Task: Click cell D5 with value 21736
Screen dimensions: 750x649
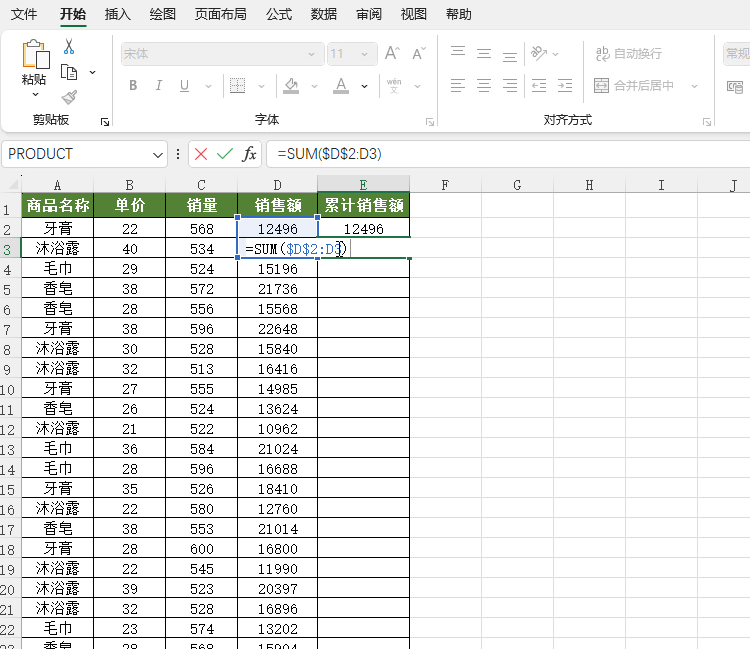Action: coord(277,289)
